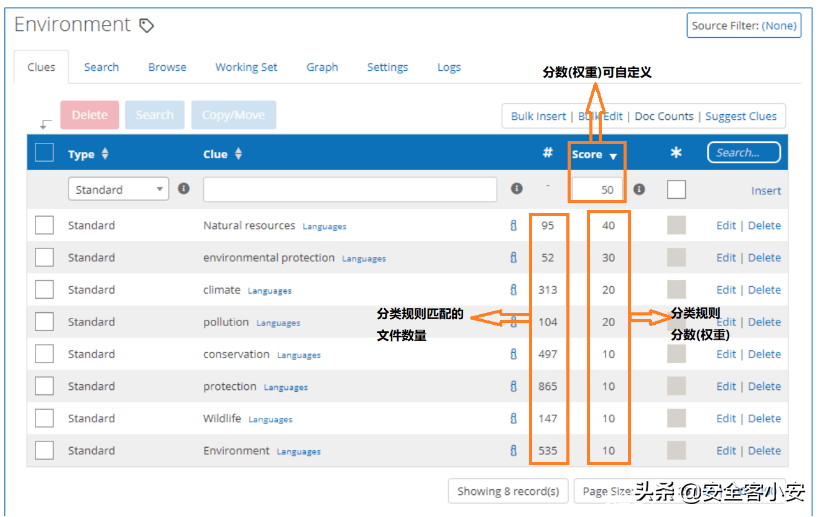This screenshot has height=517, width=820.
Task: Expand Languages for protection clue
Action: click(x=286, y=387)
